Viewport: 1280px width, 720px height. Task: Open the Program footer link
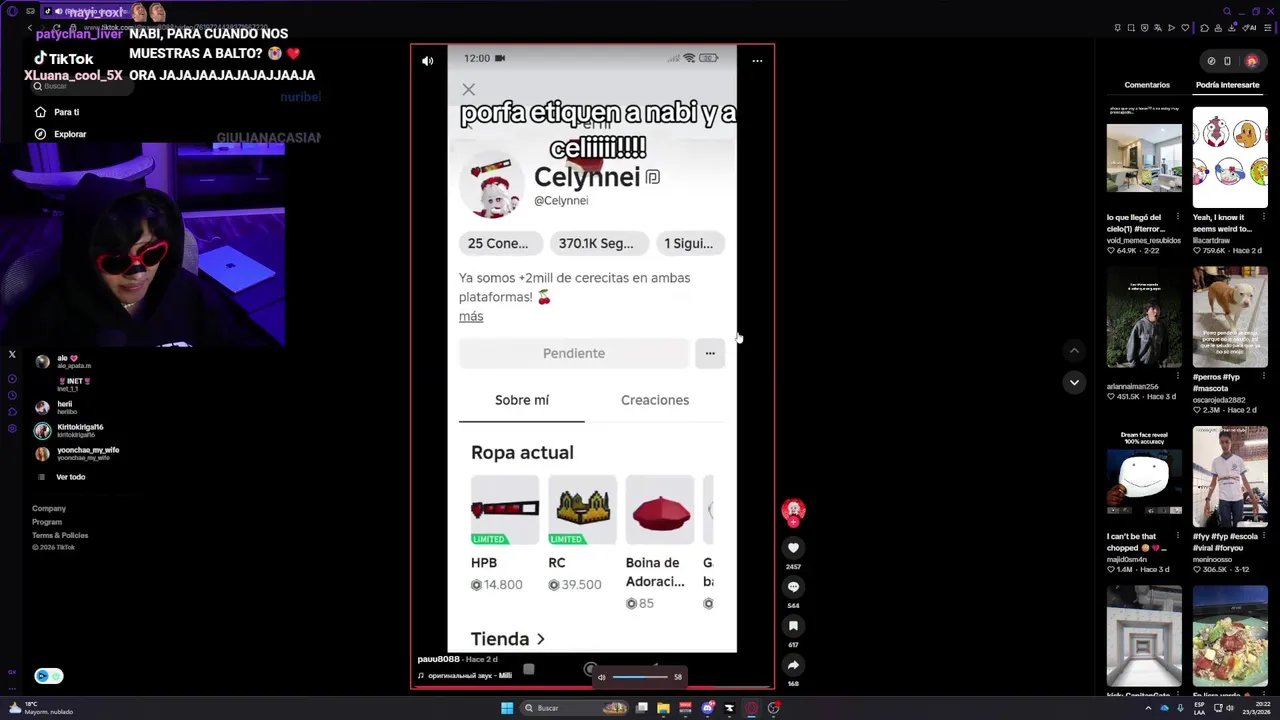pos(47,522)
